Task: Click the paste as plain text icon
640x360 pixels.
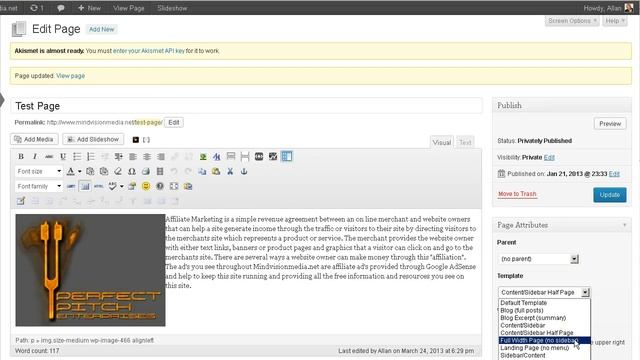Action: pyautogui.click(x=90, y=171)
